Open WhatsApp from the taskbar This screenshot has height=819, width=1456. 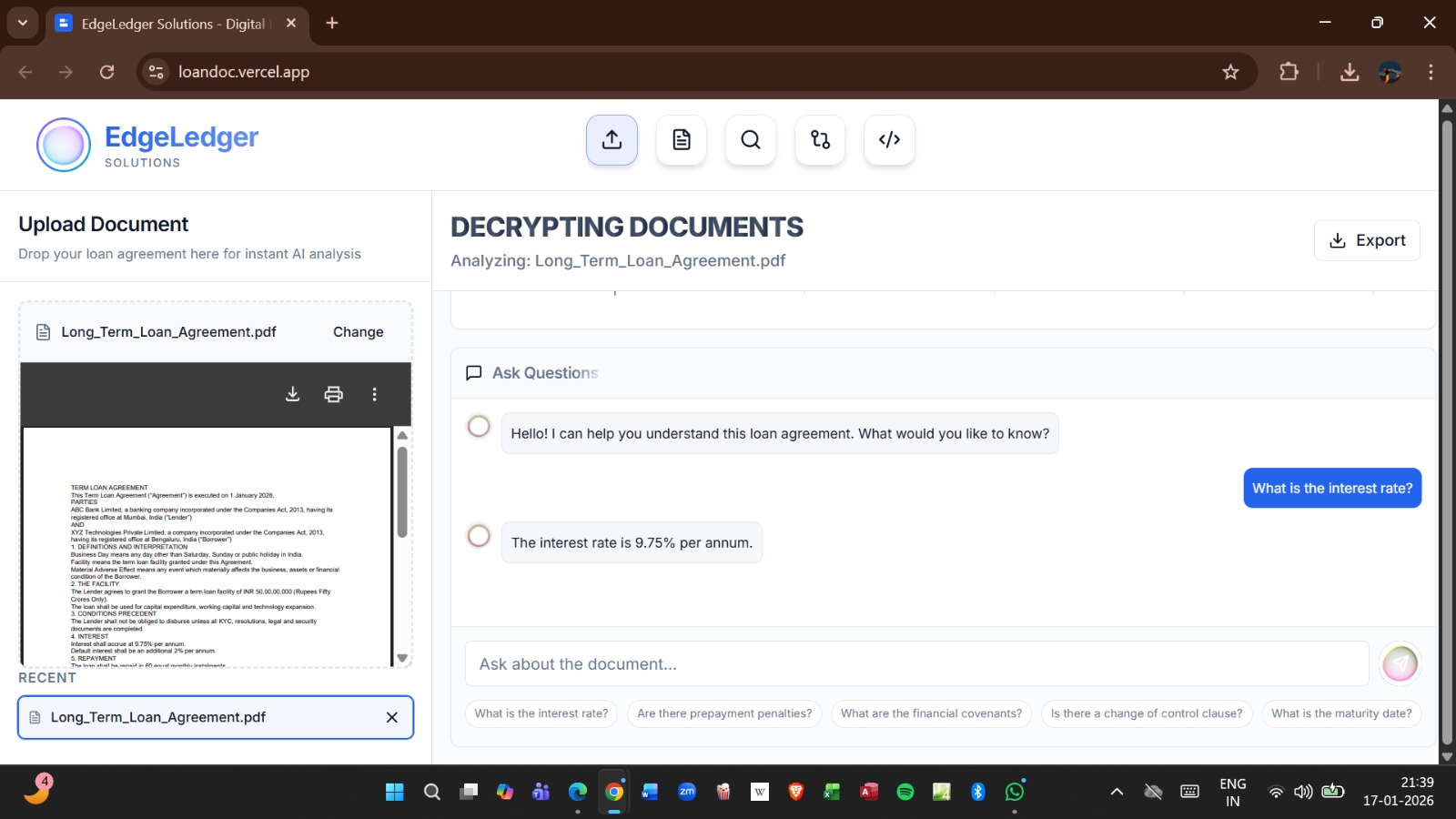tap(1015, 792)
